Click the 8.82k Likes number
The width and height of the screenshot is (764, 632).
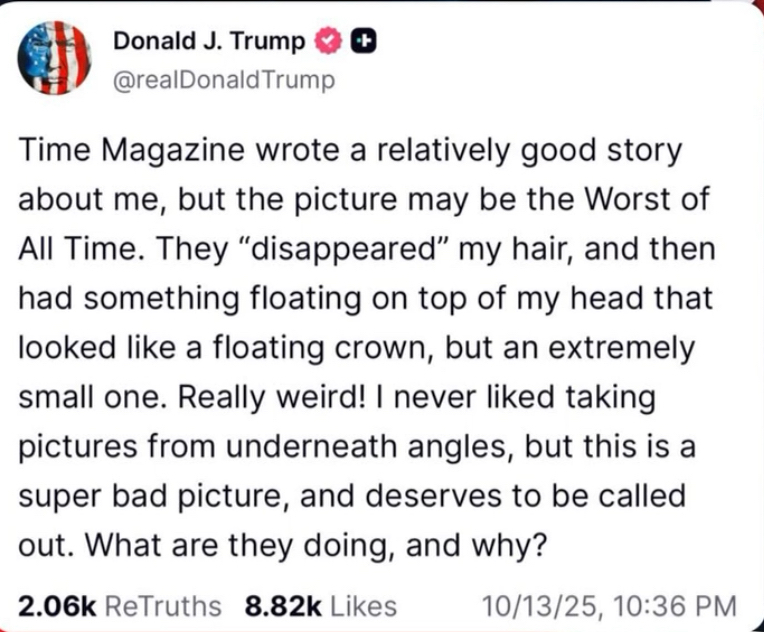pos(283,605)
